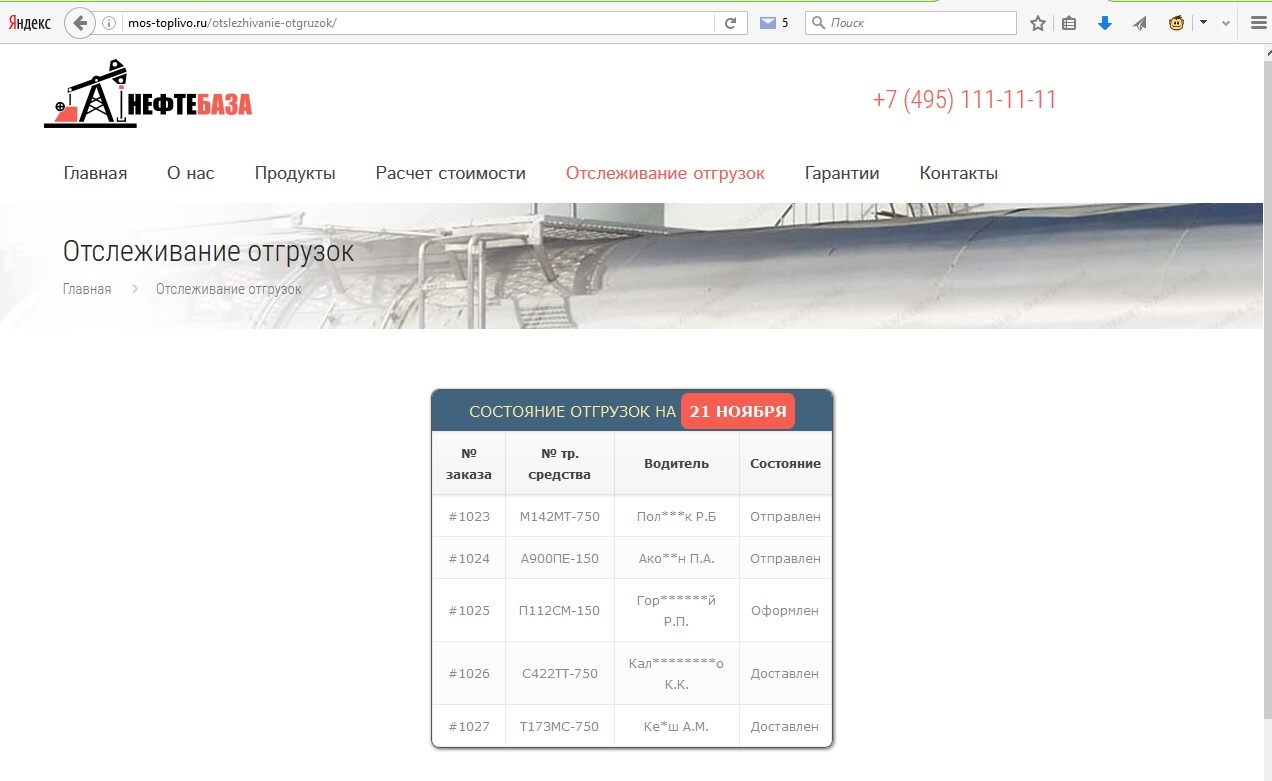Click the paper plane send icon
The image size is (1272, 781).
pyautogui.click(x=1139, y=23)
